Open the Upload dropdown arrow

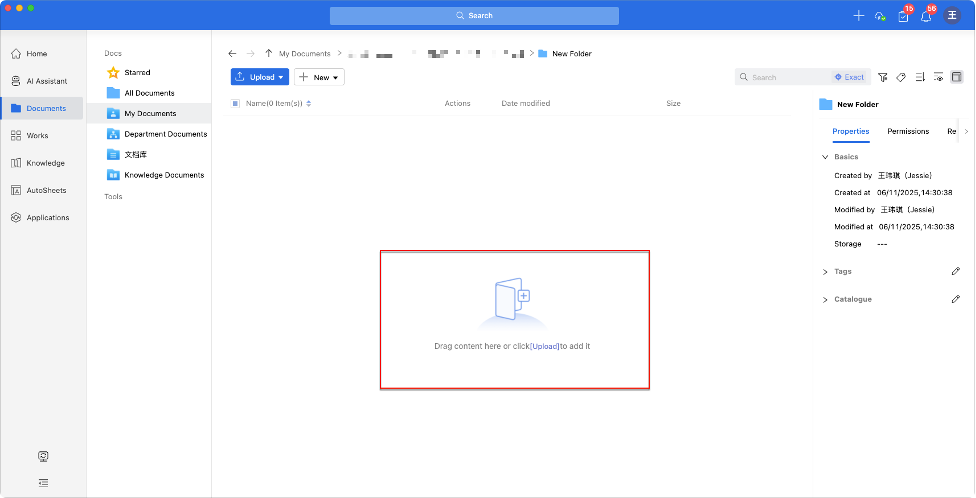pyautogui.click(x=282, y=77)
